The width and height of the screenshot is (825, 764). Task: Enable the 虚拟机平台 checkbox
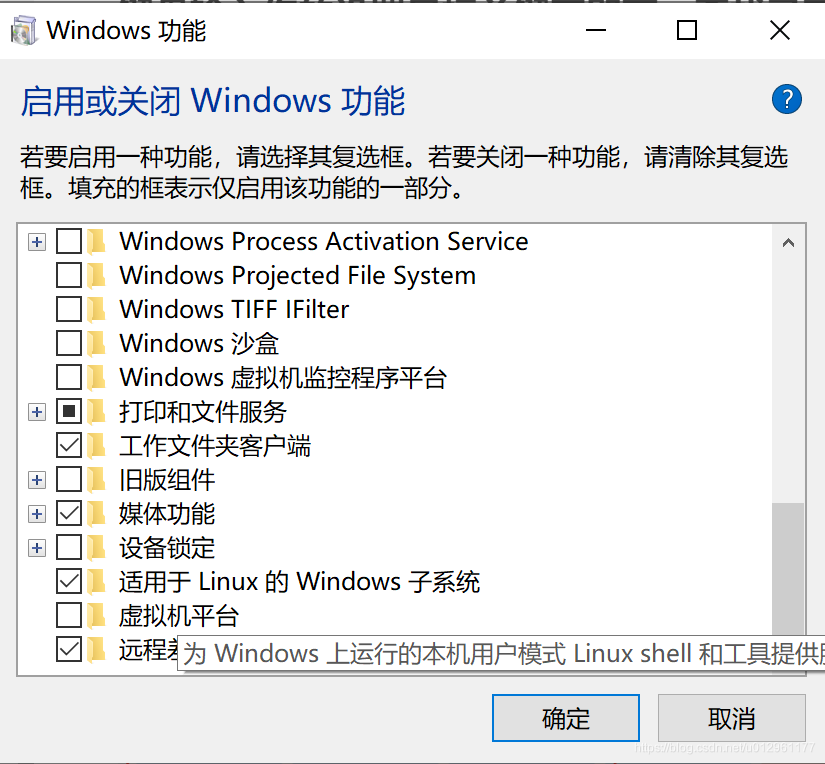[67, 615]
